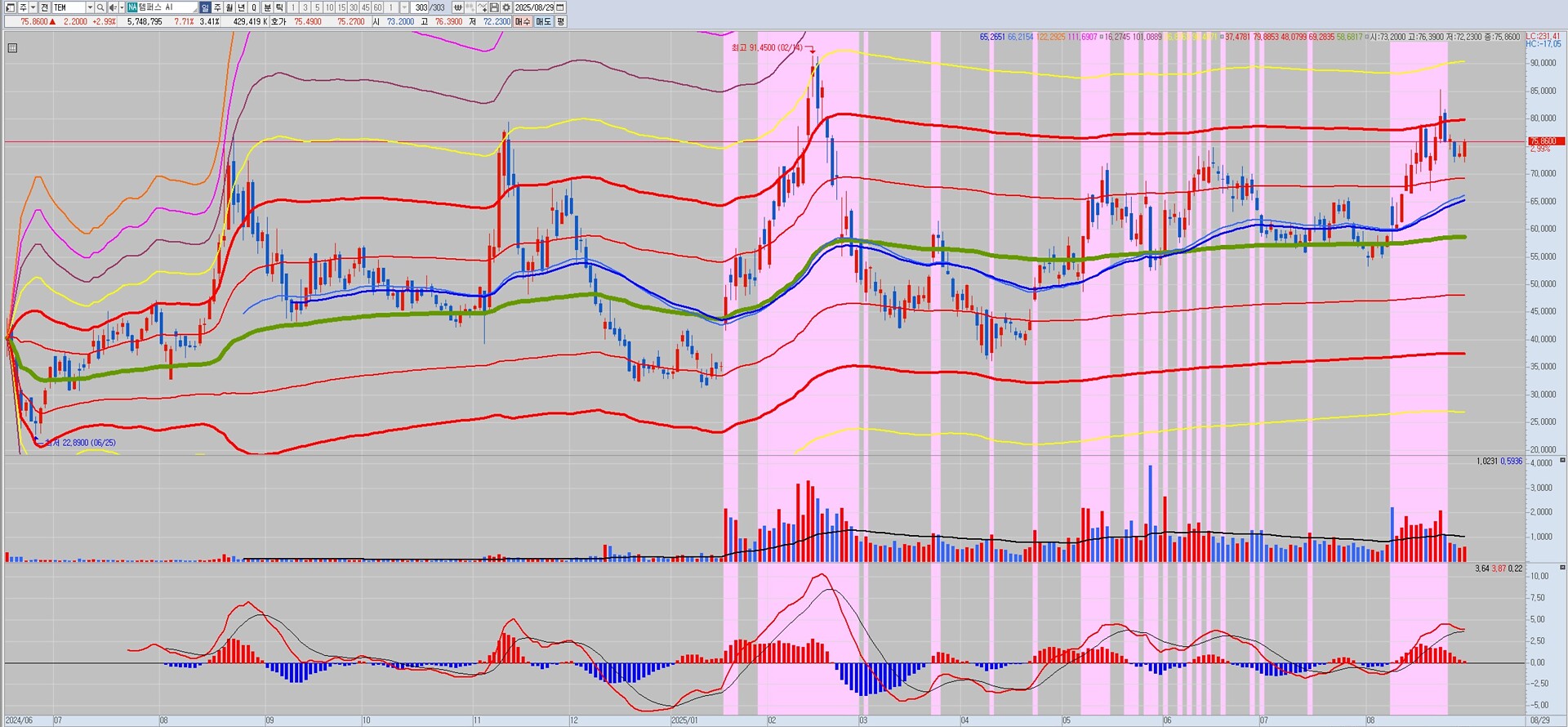Toggle the small box at chart top-left corner

12,48
